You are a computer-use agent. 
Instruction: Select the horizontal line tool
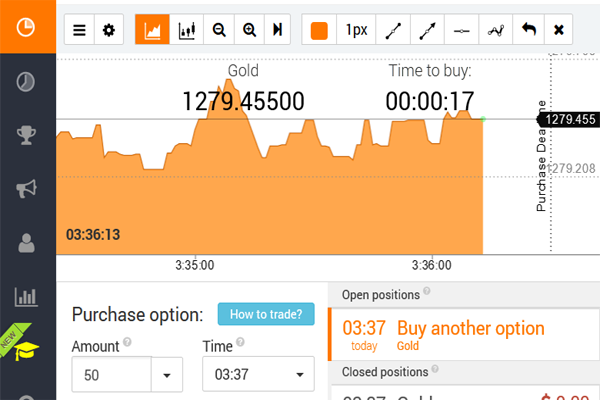[x=461, y=30]
